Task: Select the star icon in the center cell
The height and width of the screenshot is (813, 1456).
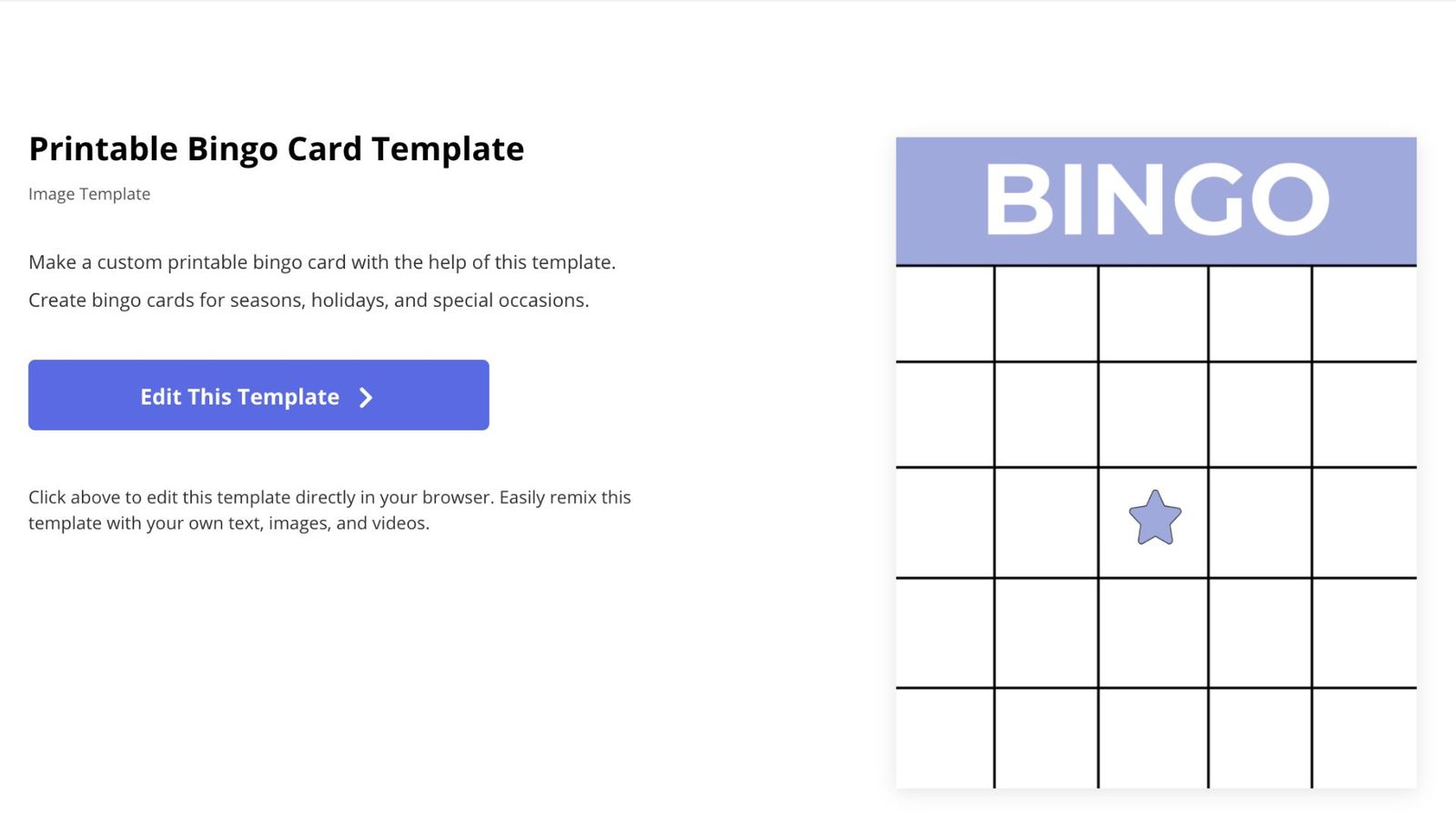Action: point(1155,519)
